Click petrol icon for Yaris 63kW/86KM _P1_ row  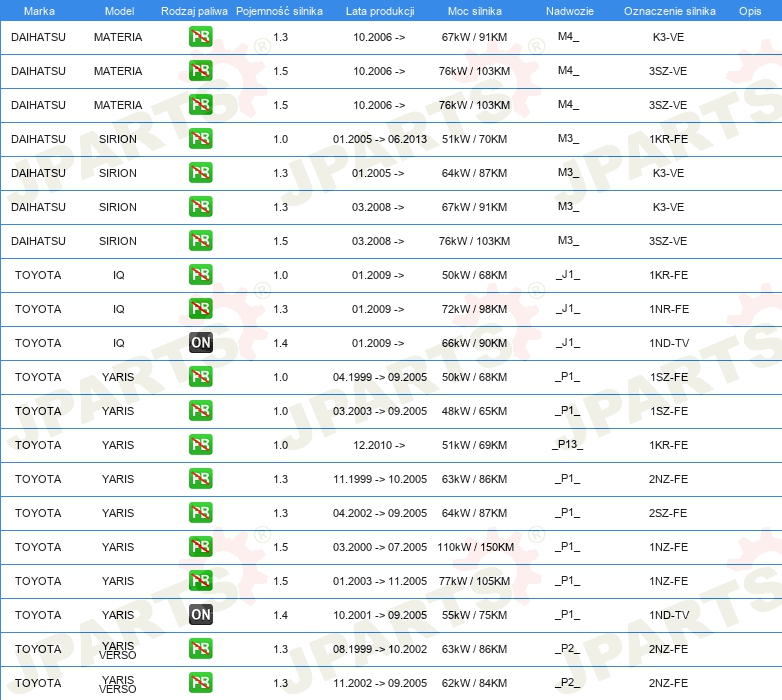(200, 478)
